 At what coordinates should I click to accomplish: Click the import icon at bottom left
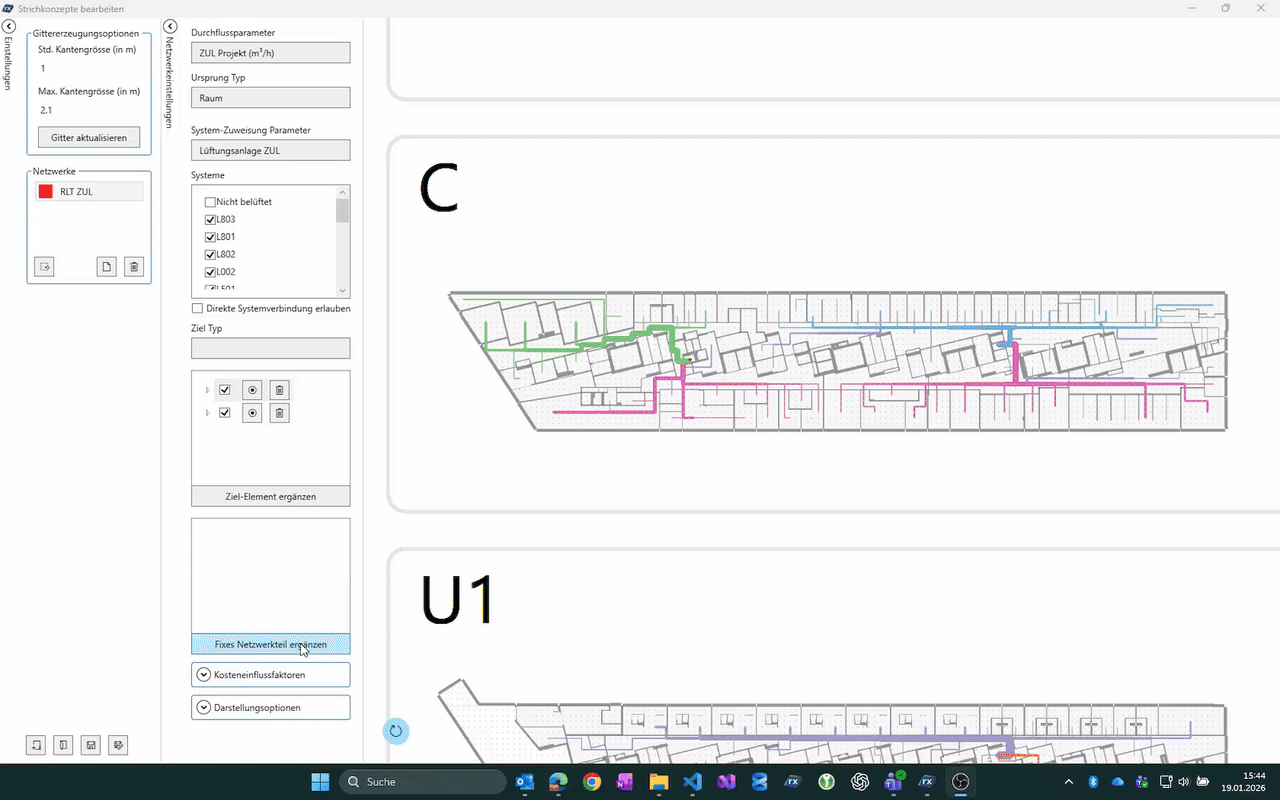36,745
